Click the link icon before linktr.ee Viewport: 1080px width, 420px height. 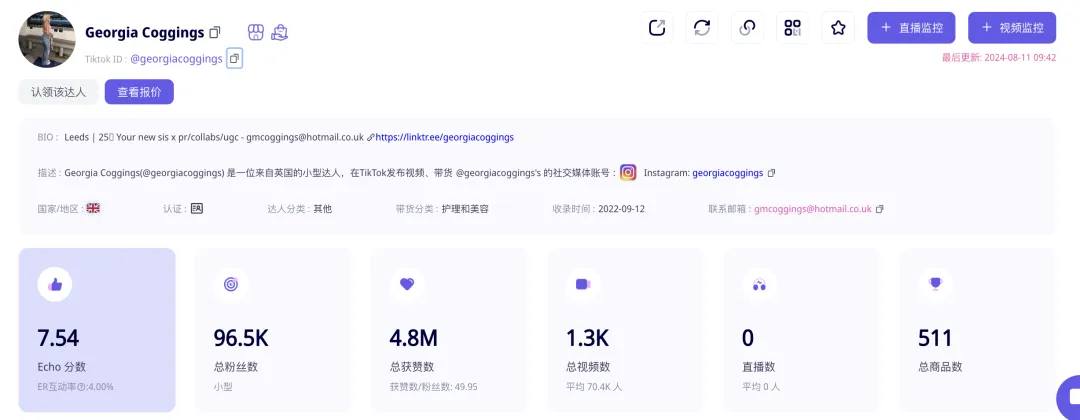(371, 138)
